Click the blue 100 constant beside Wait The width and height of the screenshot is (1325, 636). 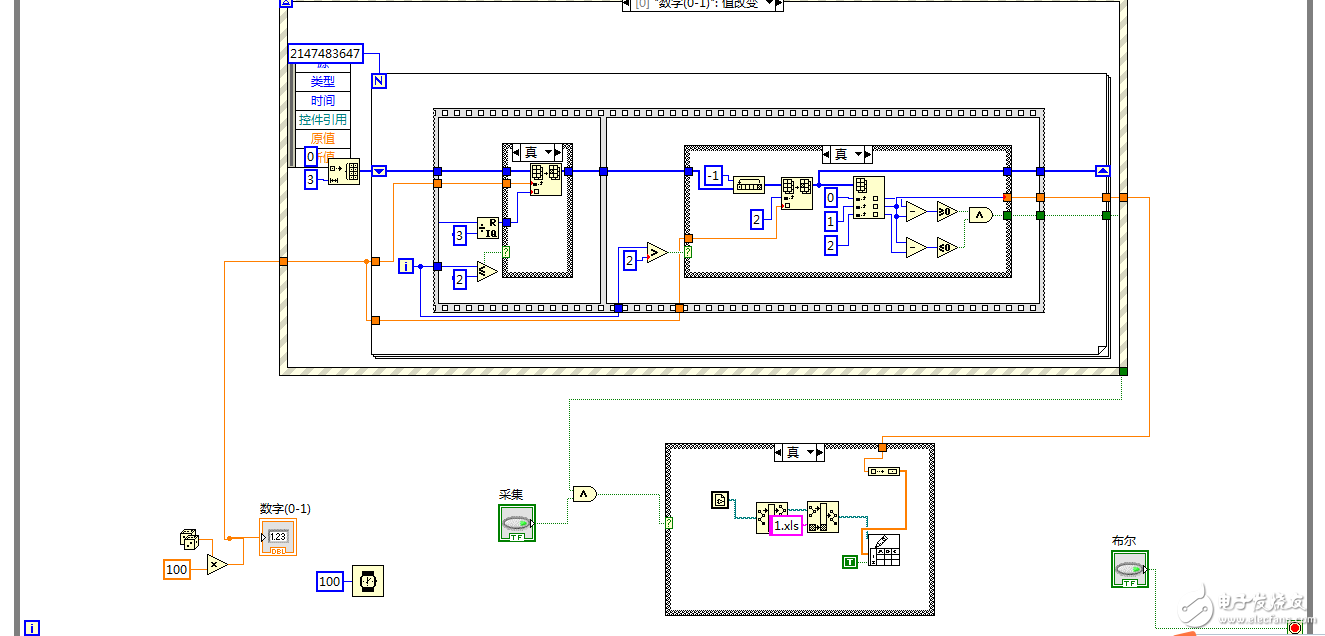click(x=330, y=581)
